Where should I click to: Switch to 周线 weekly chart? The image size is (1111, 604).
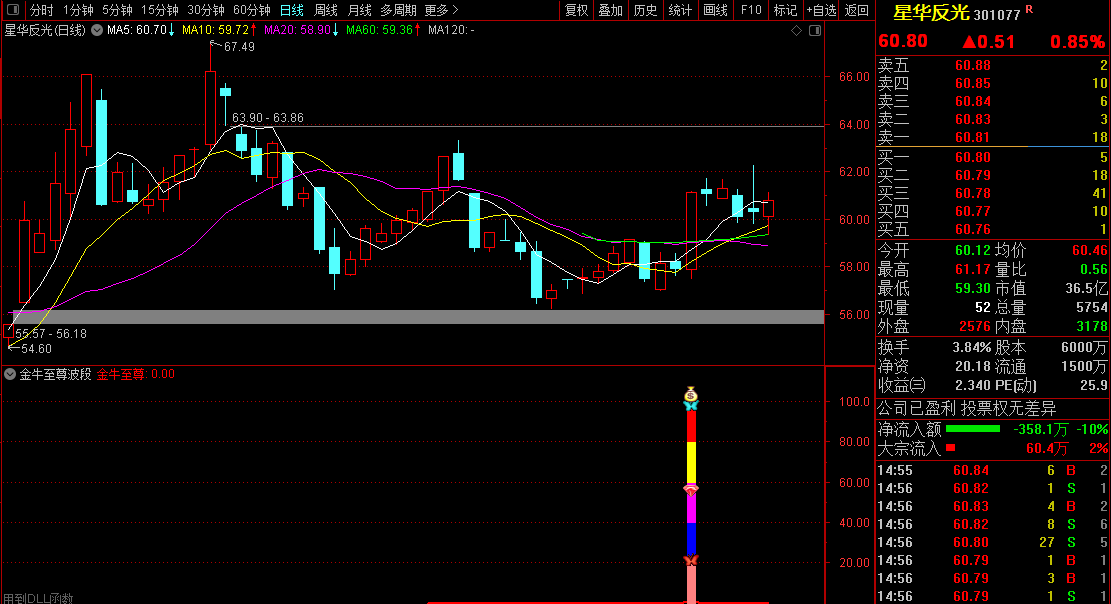(325, 10)
